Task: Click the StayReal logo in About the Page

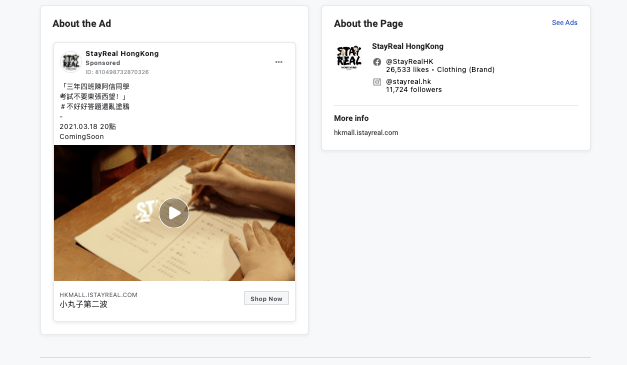Action: 349,57
